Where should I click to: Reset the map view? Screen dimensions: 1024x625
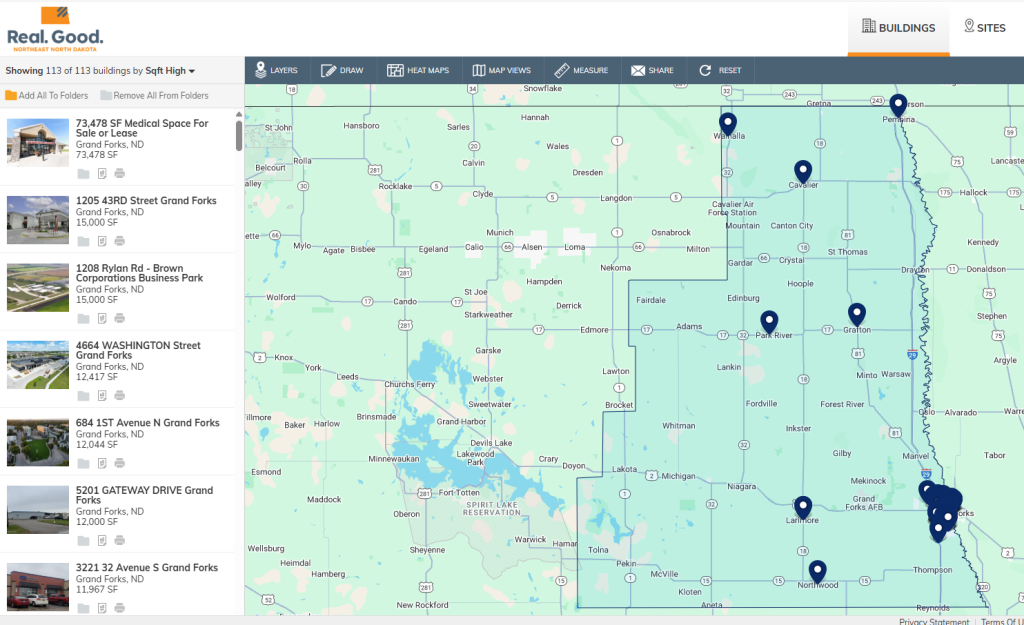coord(720,71)
